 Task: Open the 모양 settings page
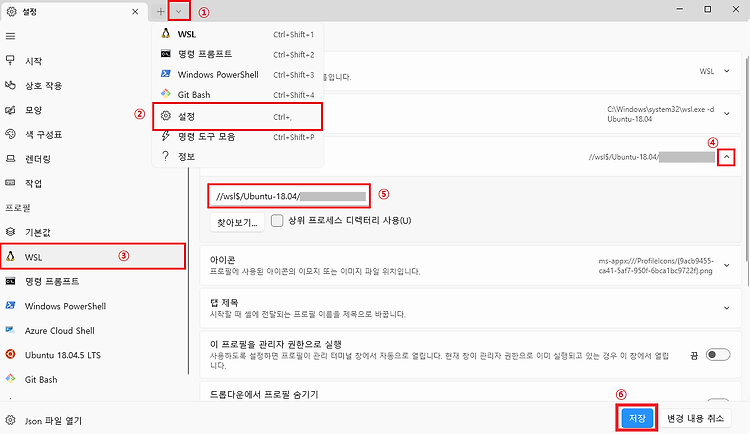[93, 110]
